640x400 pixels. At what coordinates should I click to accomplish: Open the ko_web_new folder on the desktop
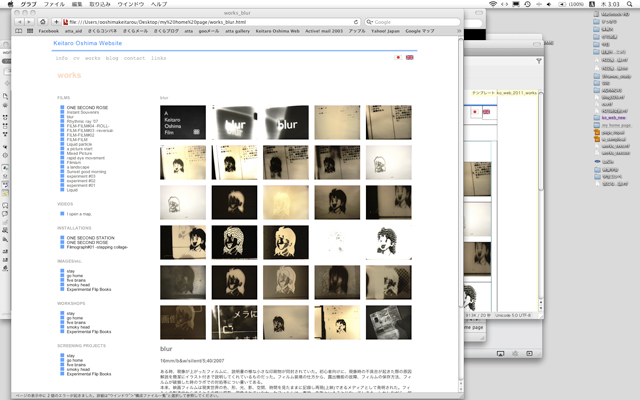(611, 118)
